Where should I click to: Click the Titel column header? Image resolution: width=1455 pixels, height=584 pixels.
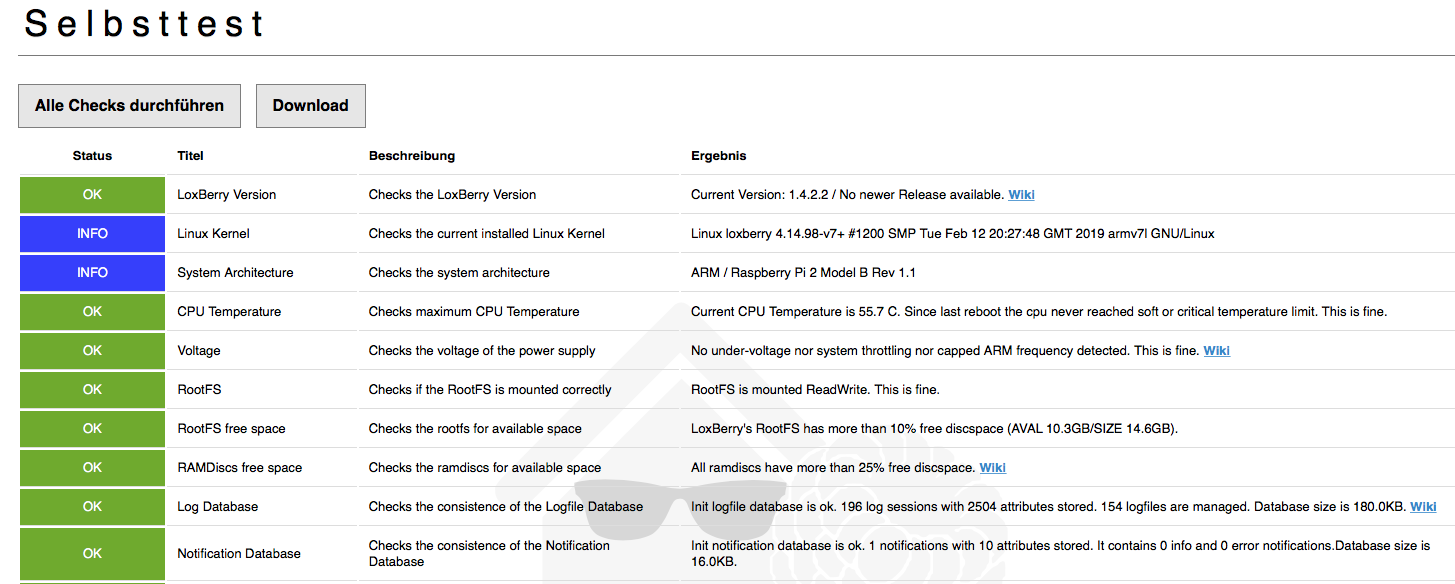click(x=190, y=156)
